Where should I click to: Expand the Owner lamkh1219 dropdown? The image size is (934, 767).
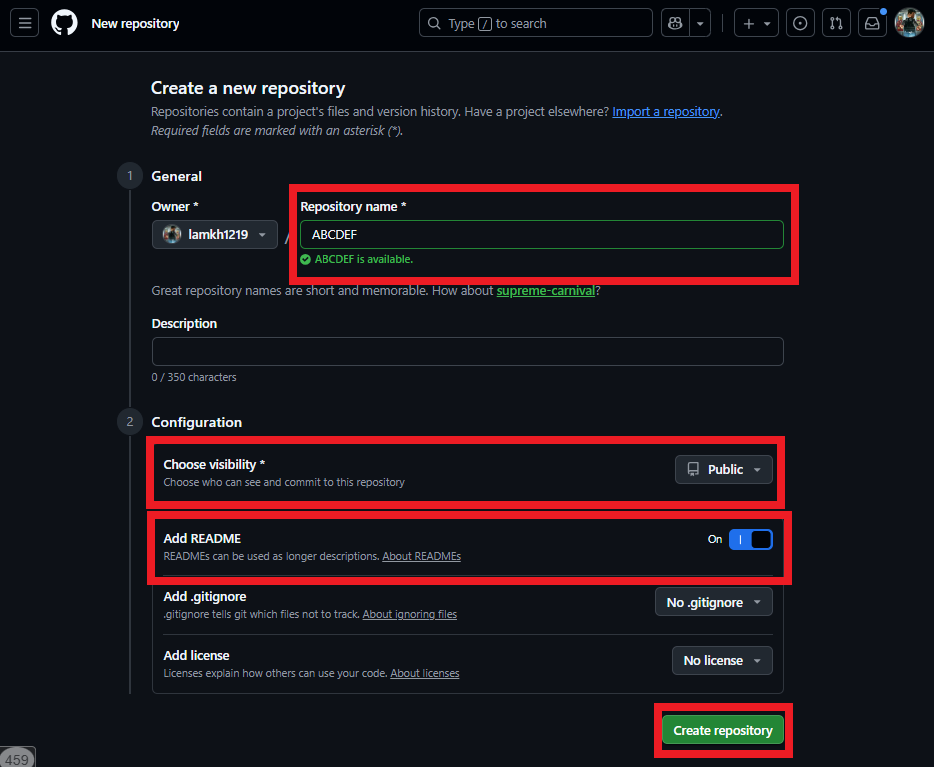[x=214, y=235]
